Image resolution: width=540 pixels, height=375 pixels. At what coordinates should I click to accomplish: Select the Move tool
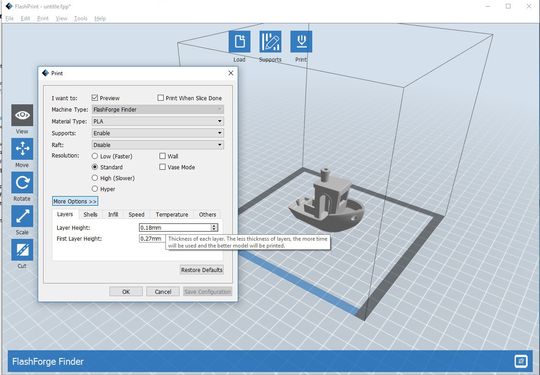22,149
